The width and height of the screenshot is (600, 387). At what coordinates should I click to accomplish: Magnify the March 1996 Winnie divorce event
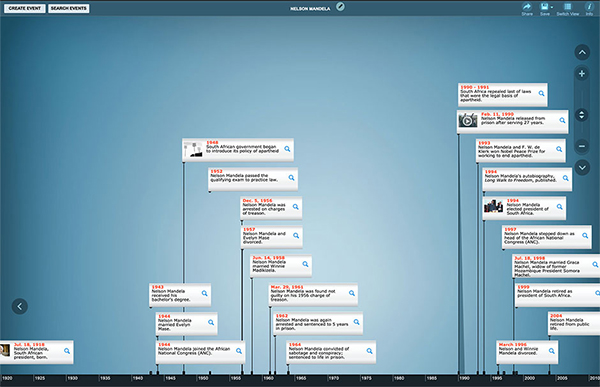pos(551,351)
